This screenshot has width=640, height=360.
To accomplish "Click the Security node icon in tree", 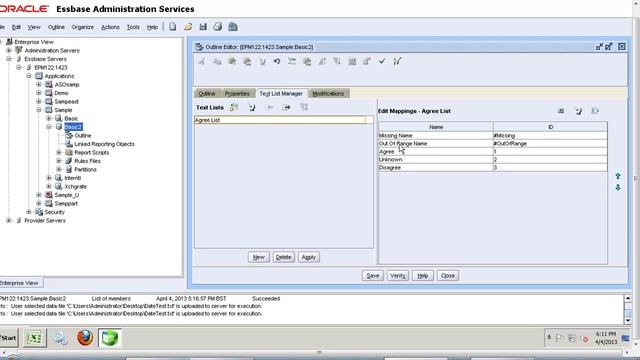I will 39,212.
